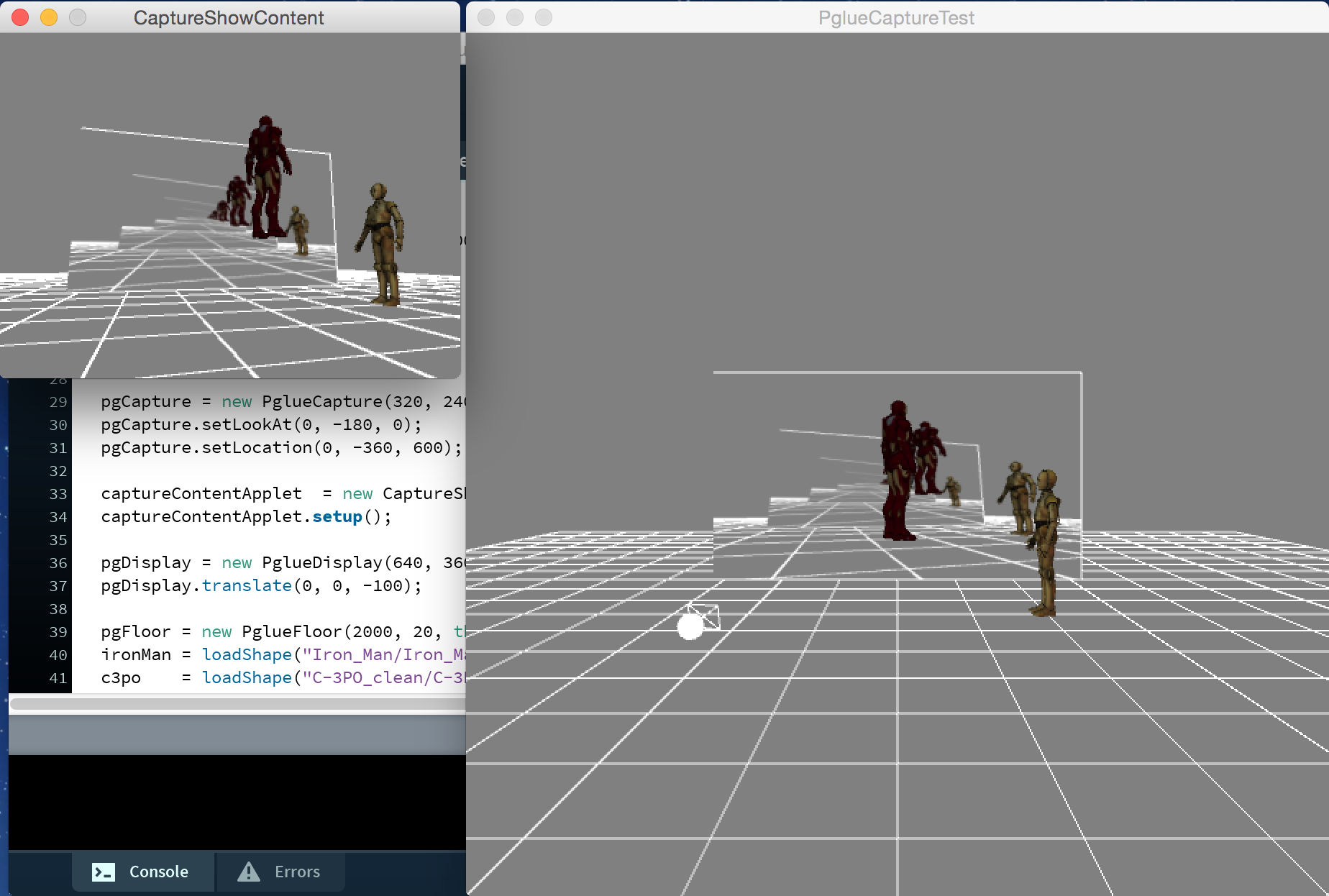
Task: Click the ironMan = loadShape line
Action: coord(283,654)
